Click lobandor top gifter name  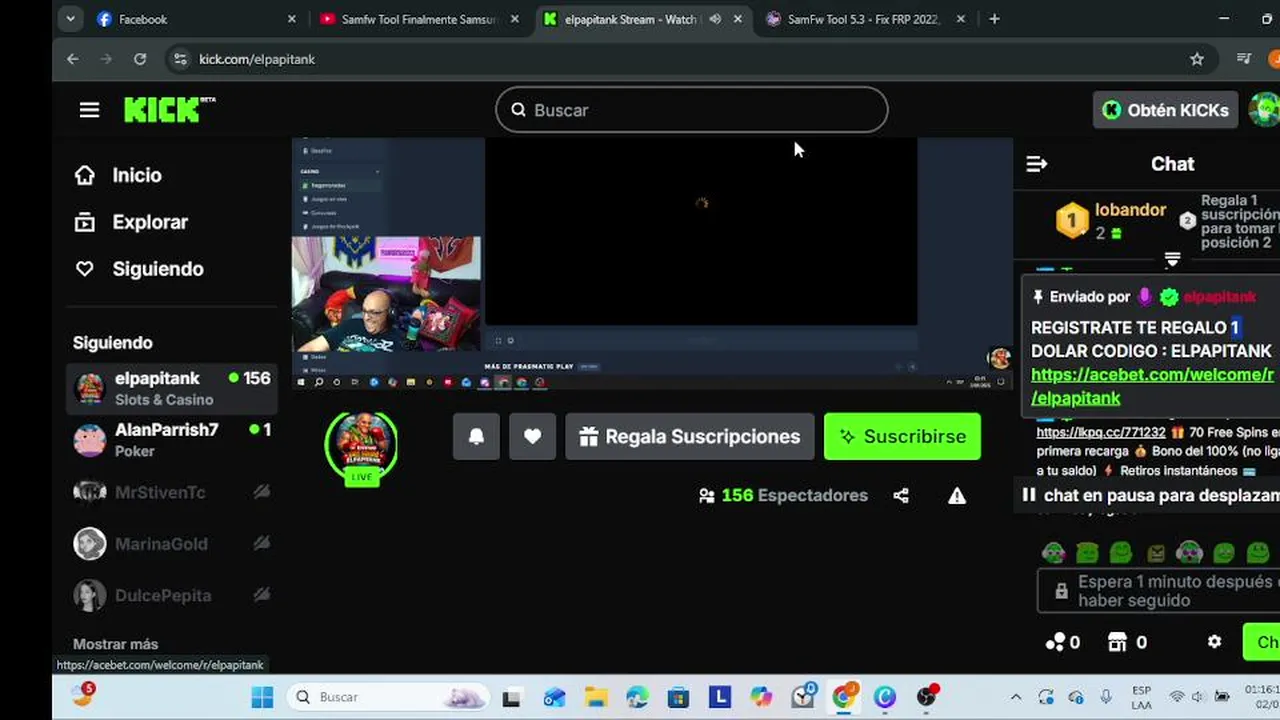point(1130,210)
